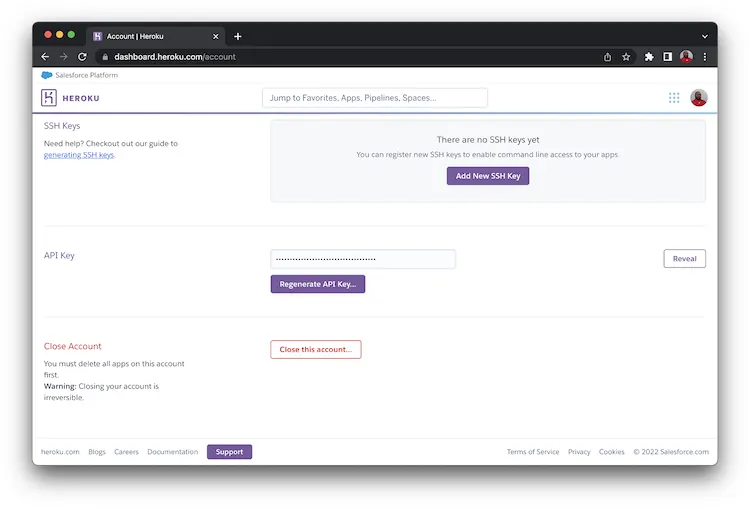750x508 pixels.
Task: Close the Account | Heroku tab
Action: coord(216,36)
